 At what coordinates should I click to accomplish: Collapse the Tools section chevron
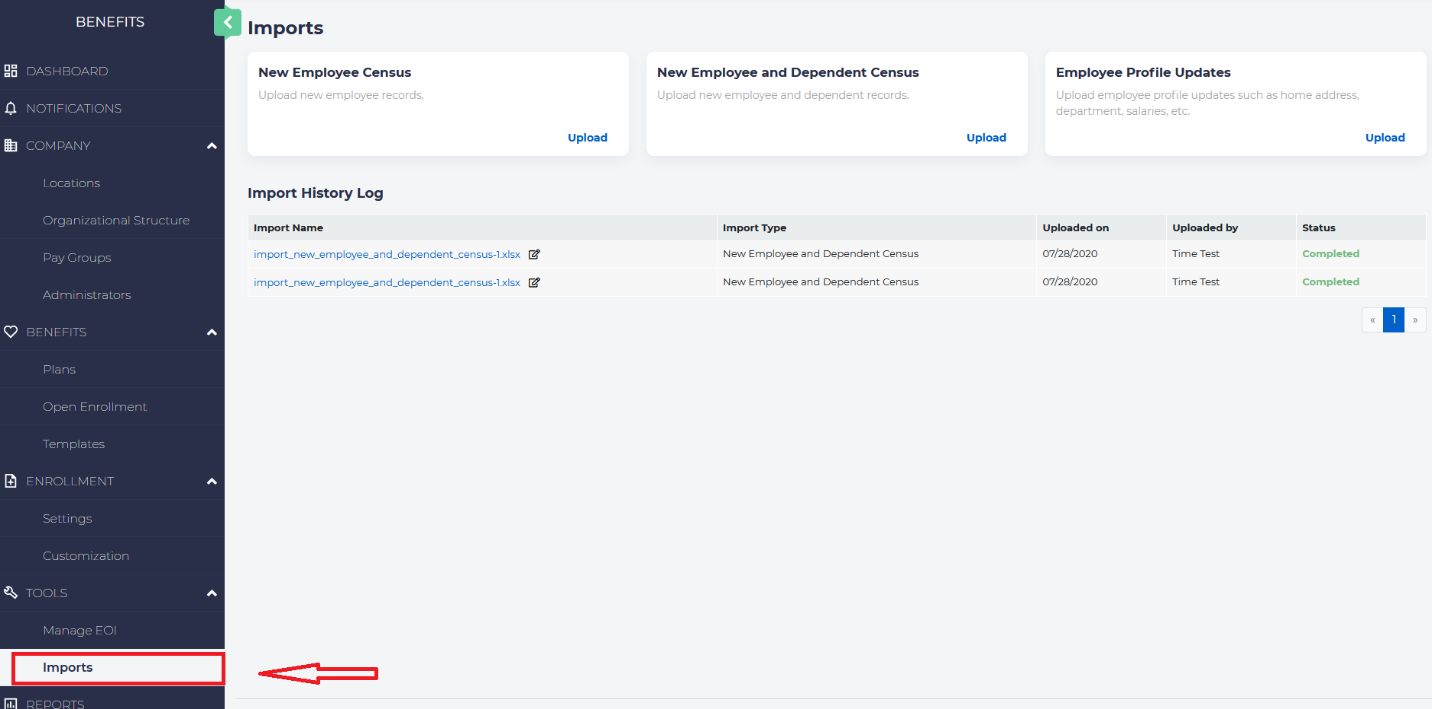tap(211, 593)
